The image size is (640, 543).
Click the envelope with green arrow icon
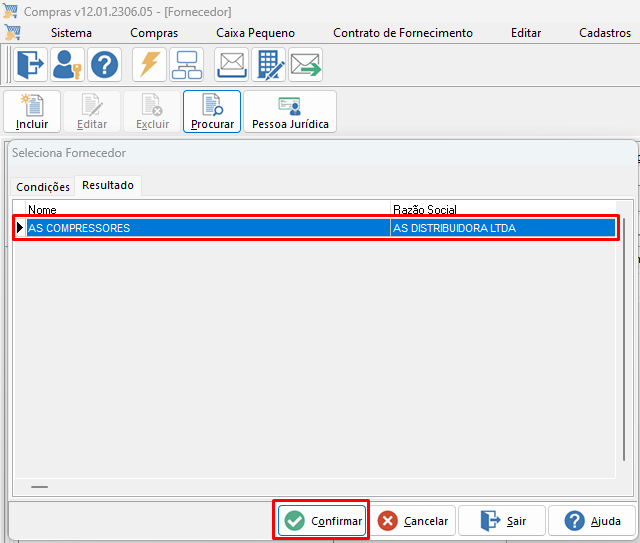[x=305, y=65]
